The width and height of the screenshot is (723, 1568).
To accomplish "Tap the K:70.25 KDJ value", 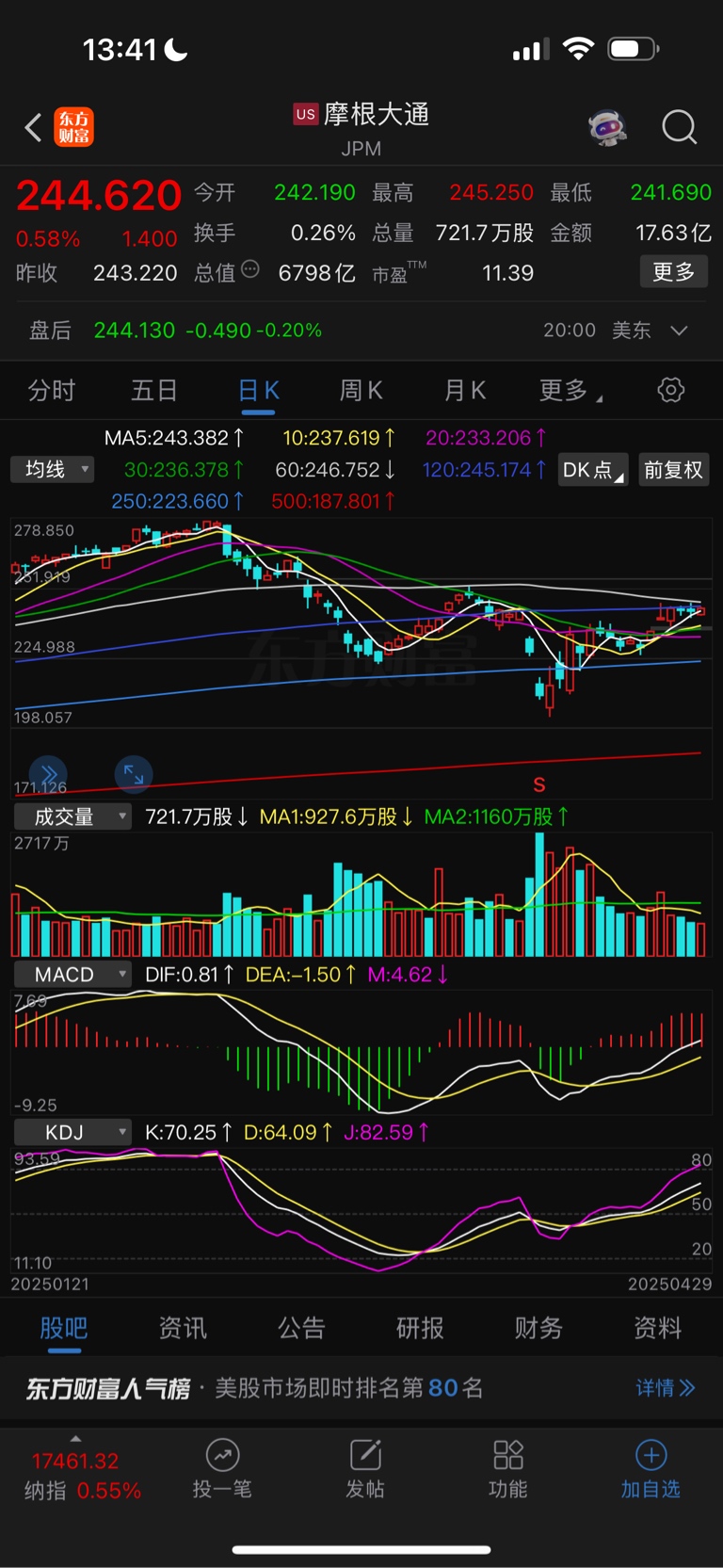I will (x=187, y=1132).
